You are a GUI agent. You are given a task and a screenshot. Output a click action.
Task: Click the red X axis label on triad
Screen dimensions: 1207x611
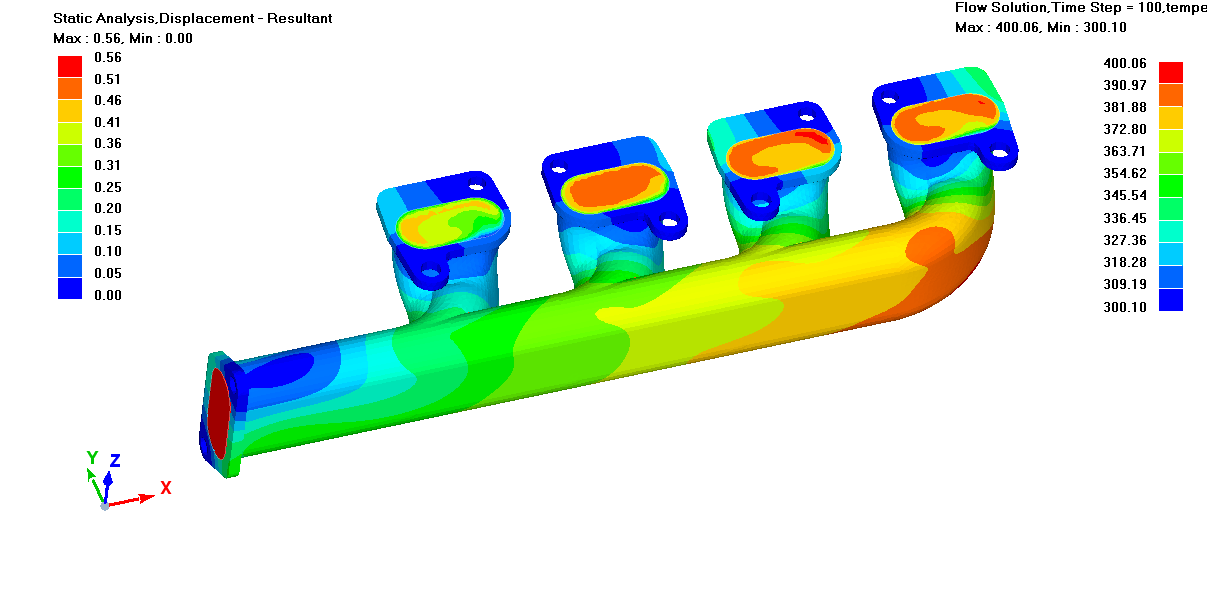click(166, 488)
